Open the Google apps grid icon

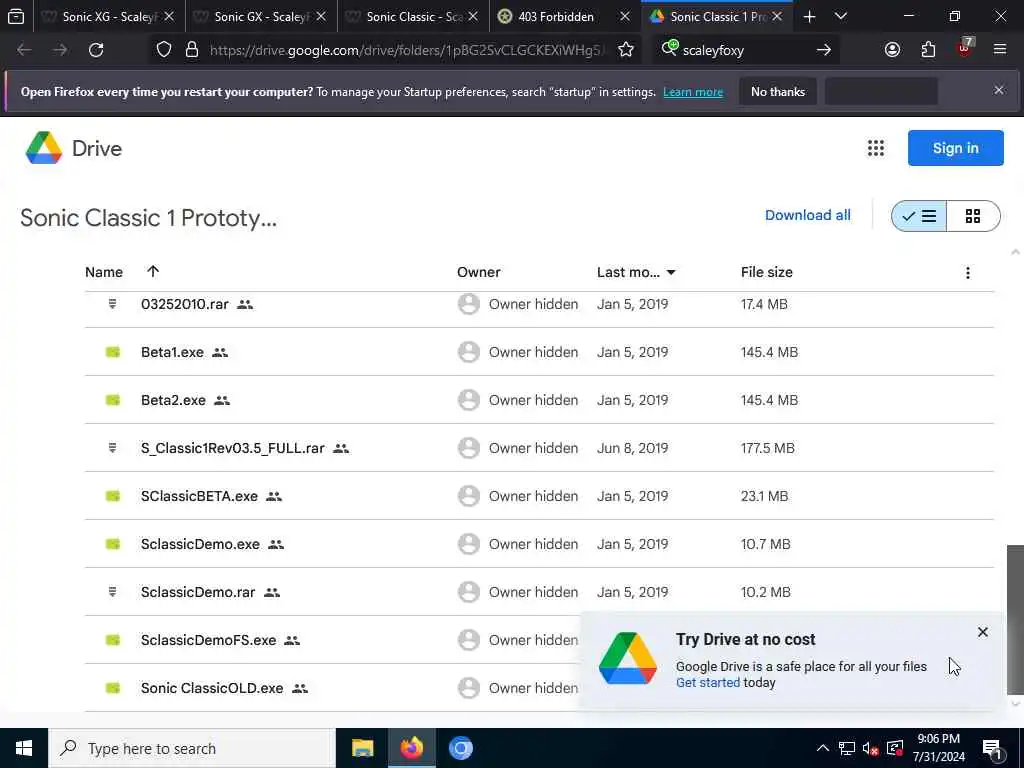[876, 148]
